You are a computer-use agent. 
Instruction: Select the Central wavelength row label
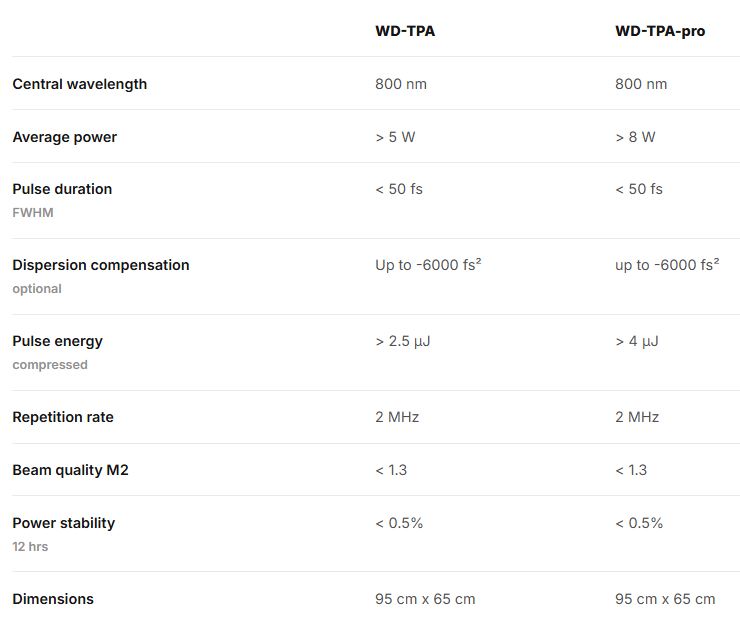79,84
